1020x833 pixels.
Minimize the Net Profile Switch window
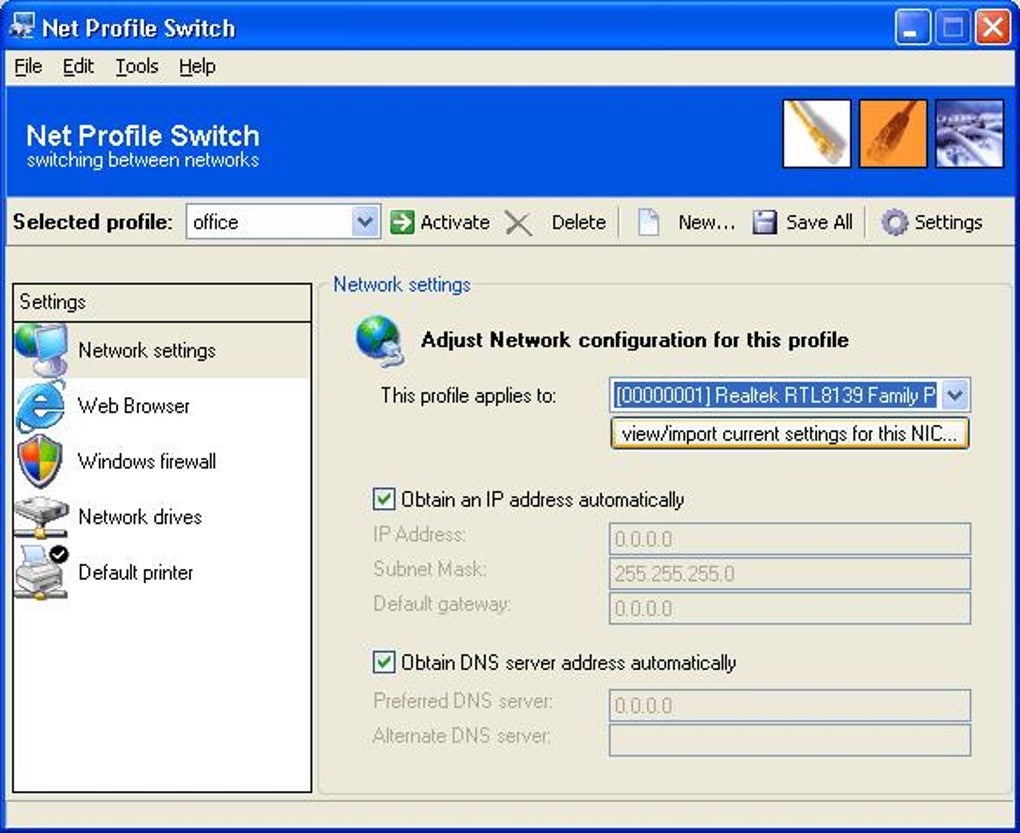912,28
